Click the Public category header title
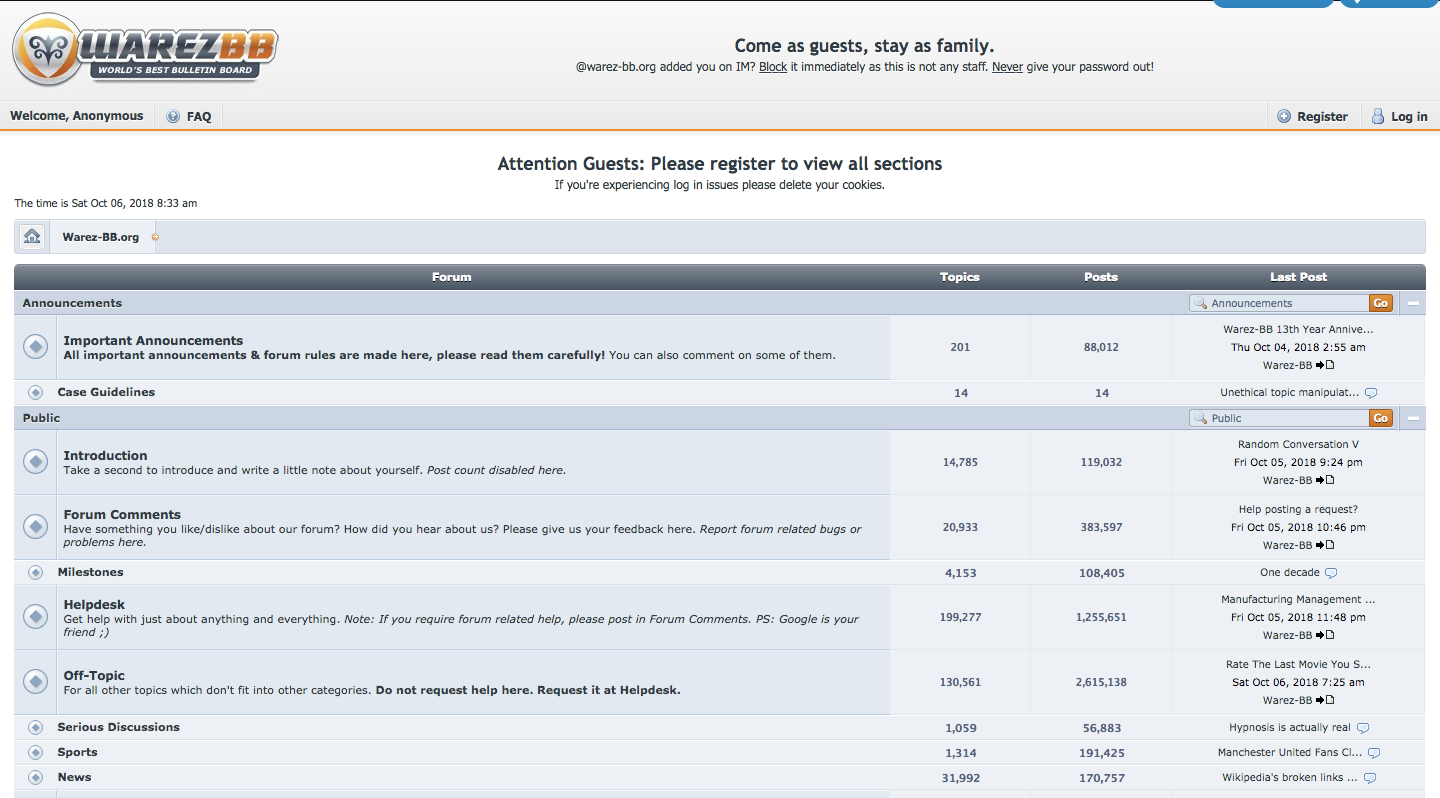The image size is (1440, 798). [41, 418]
